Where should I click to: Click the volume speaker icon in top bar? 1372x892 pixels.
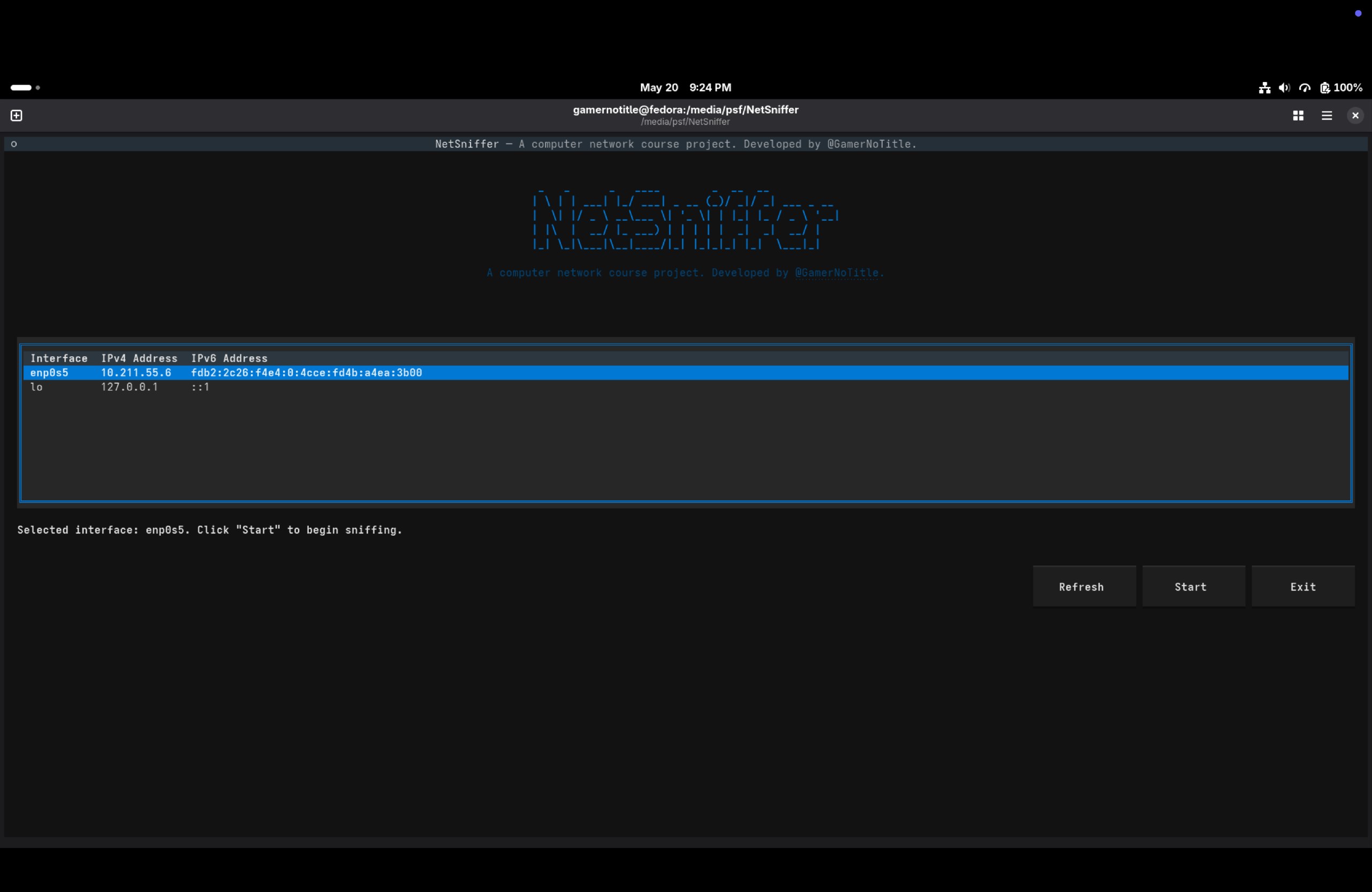[x=1285, y=87]
